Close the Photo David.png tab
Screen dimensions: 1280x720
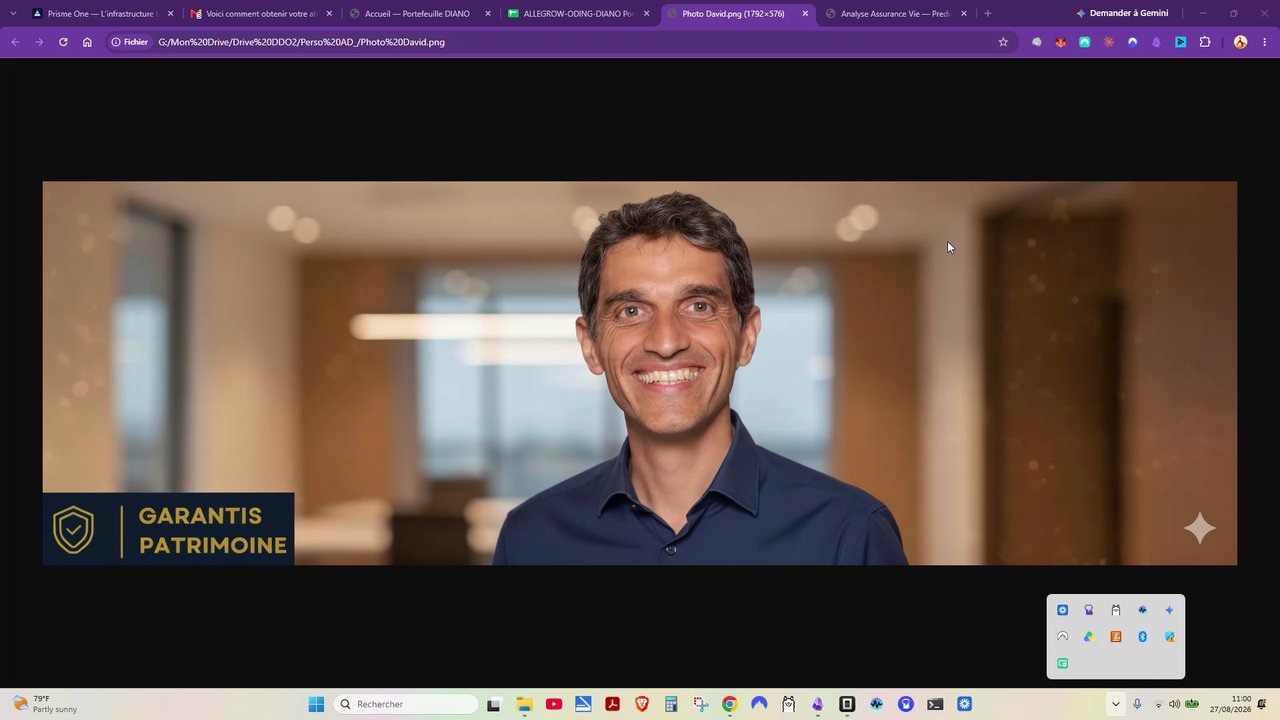(x=805, y=14)
